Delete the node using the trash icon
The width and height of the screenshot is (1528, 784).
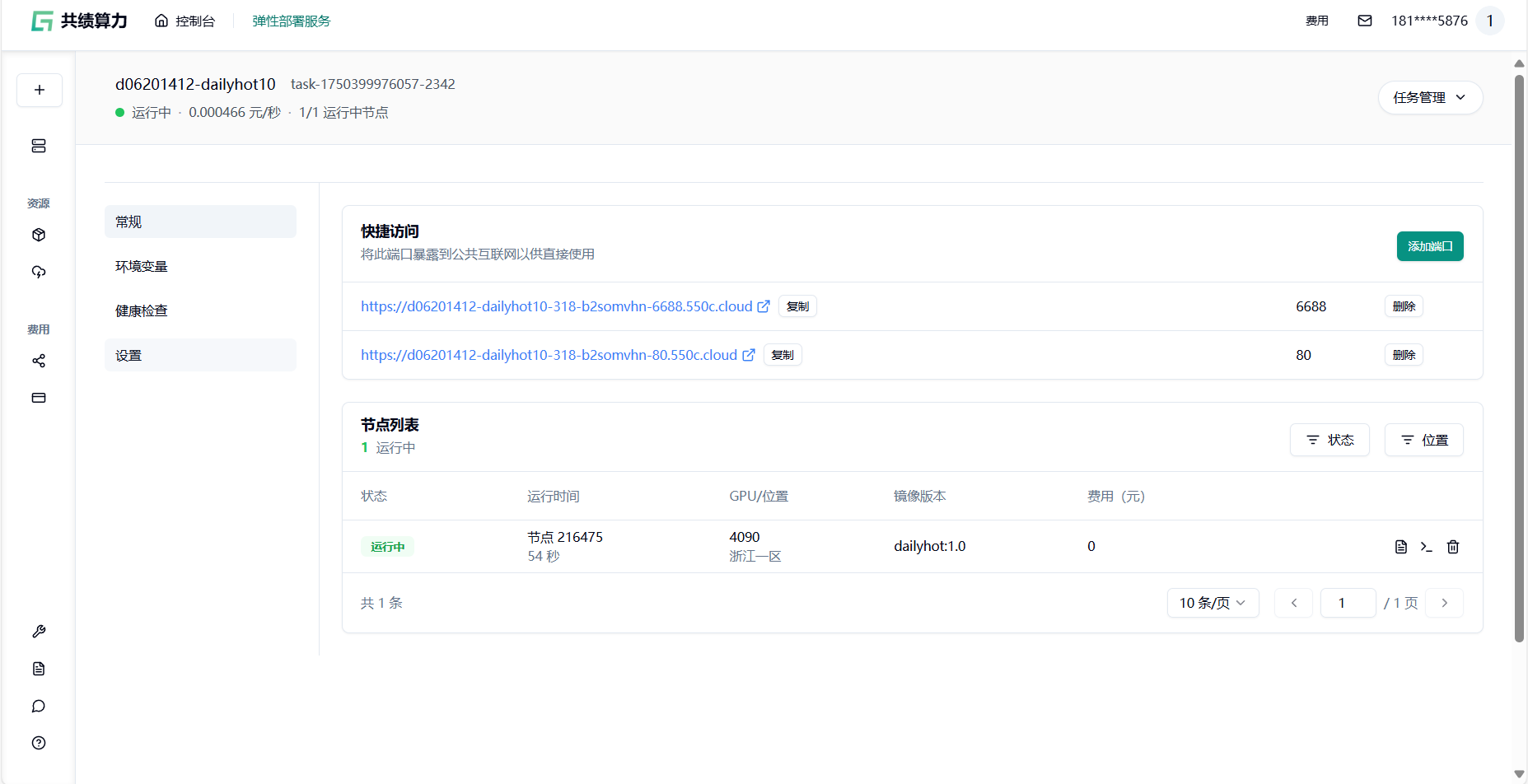click(1453, 547)
